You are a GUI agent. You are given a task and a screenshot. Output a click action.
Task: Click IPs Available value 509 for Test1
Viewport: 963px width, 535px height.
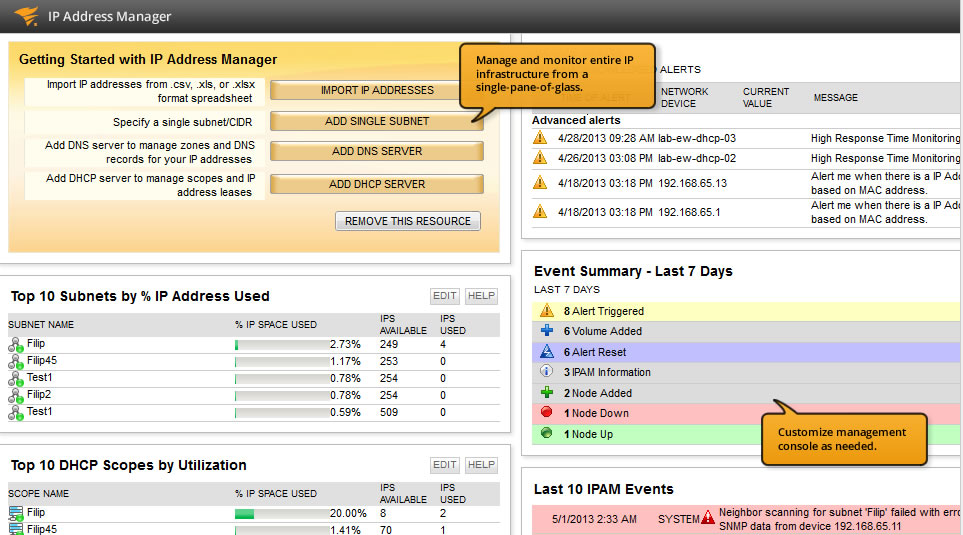389,412
